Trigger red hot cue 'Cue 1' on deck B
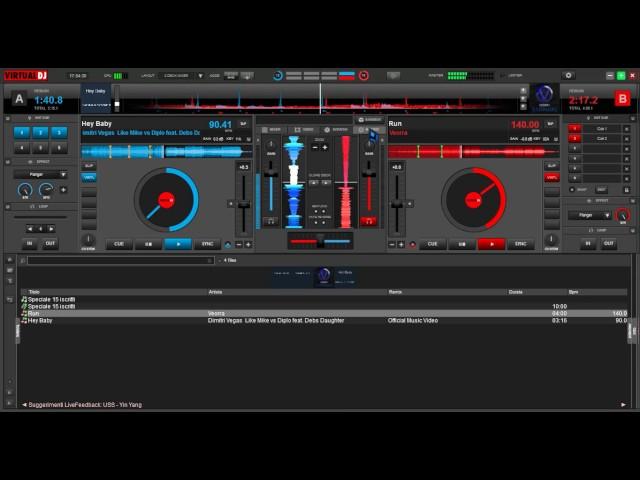This screenshot has width=640, height=480. coord(575,129)
